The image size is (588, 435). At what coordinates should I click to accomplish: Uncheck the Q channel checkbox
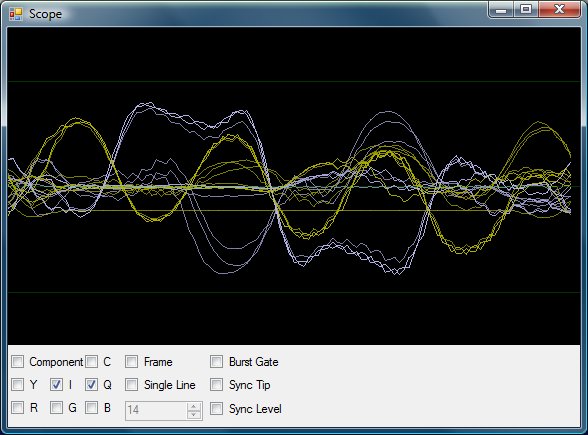point(91,385)
